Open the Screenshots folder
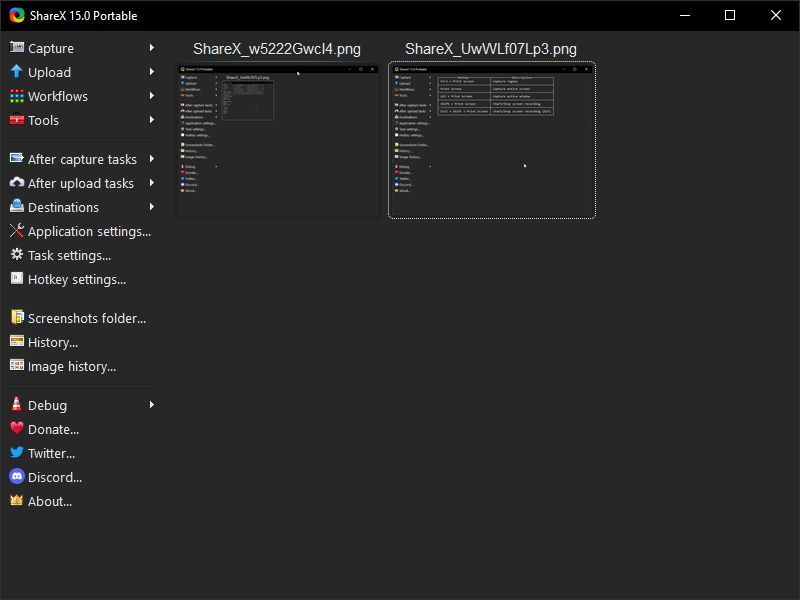 (87, 318)
